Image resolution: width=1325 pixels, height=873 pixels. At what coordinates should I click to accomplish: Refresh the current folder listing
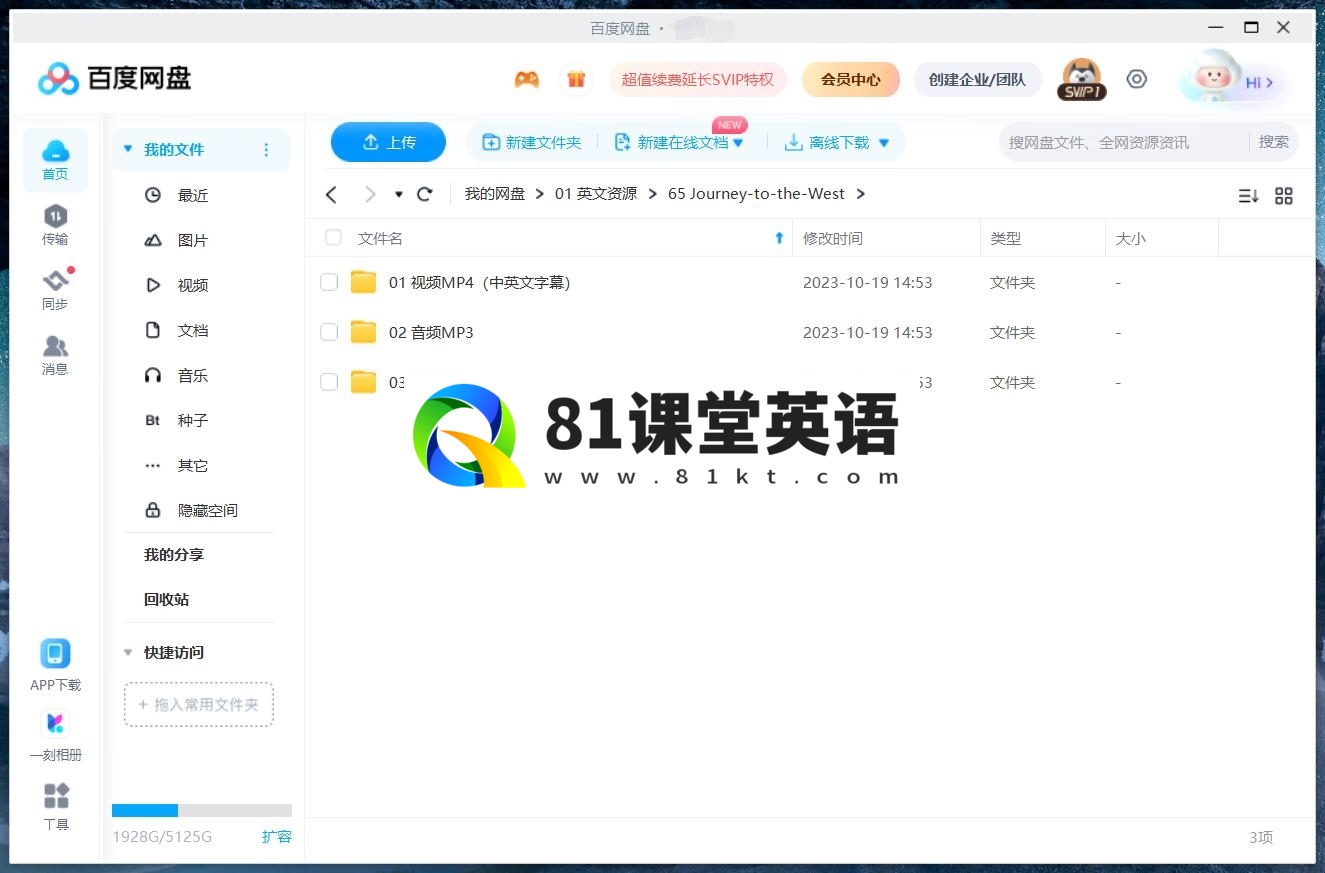425,194
